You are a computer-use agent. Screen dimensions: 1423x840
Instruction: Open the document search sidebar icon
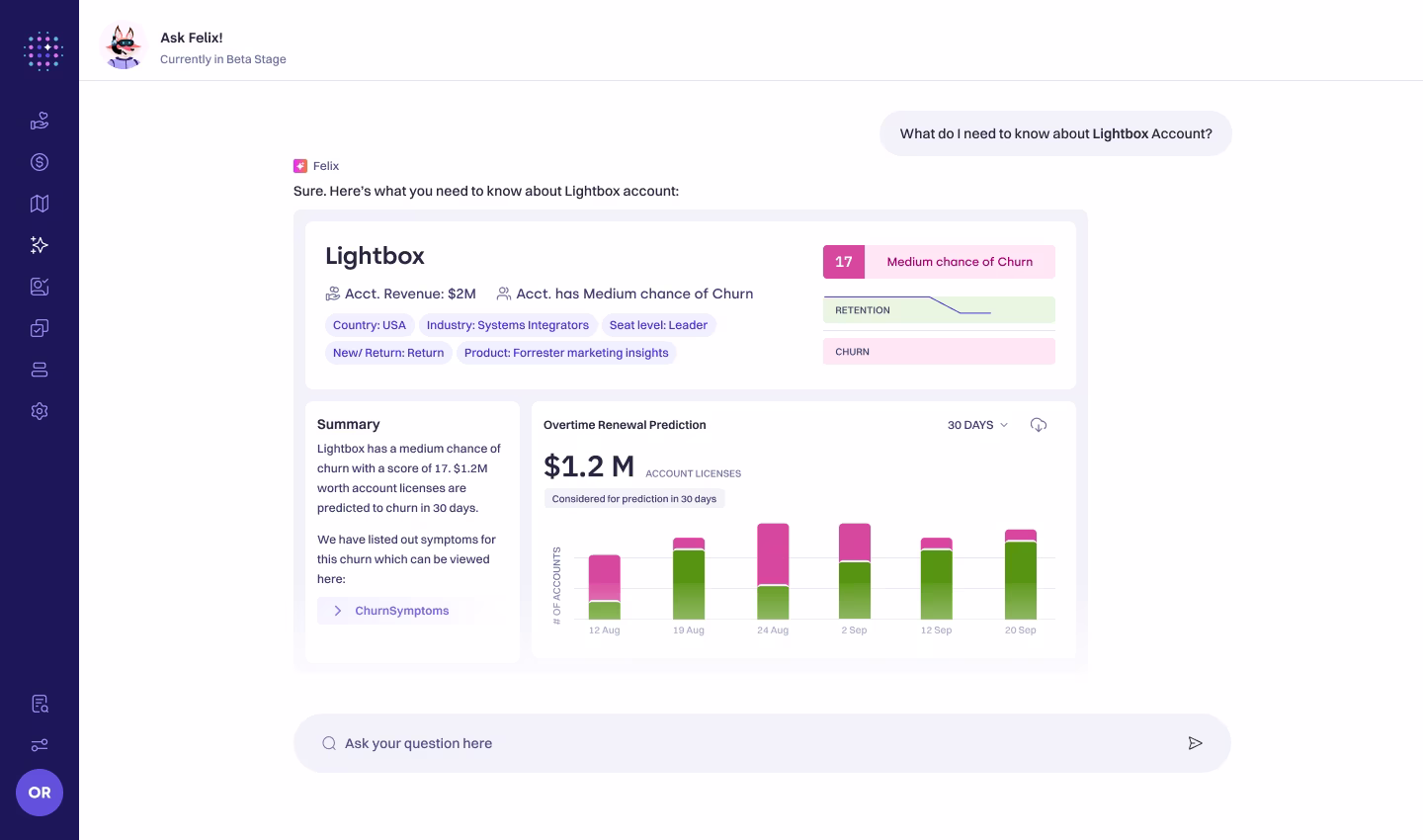click(x=40, y=704)
